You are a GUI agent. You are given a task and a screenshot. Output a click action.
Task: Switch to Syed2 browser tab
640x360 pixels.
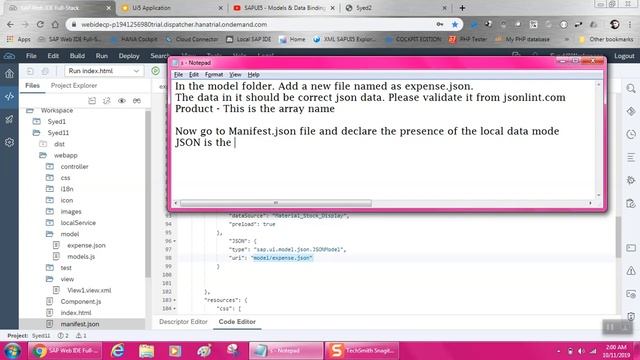[395, 8]
